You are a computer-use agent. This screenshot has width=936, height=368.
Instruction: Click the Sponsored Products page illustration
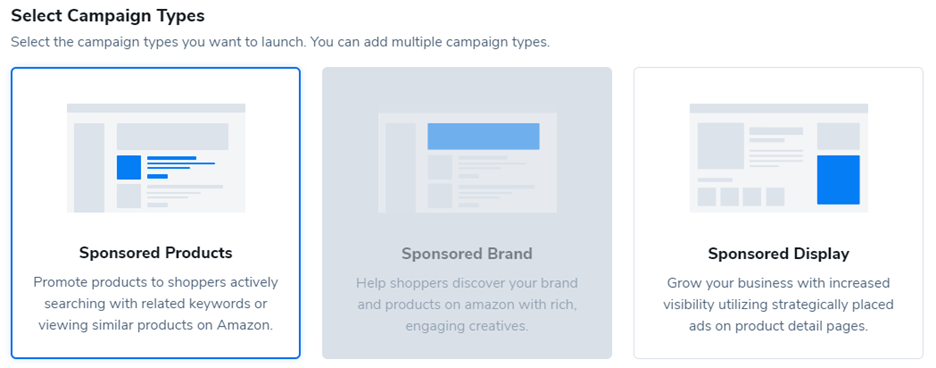(x=156, y=158)
